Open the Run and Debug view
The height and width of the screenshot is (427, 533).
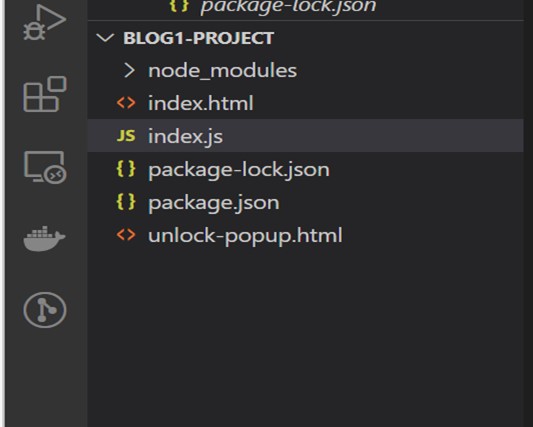[44, 22]
